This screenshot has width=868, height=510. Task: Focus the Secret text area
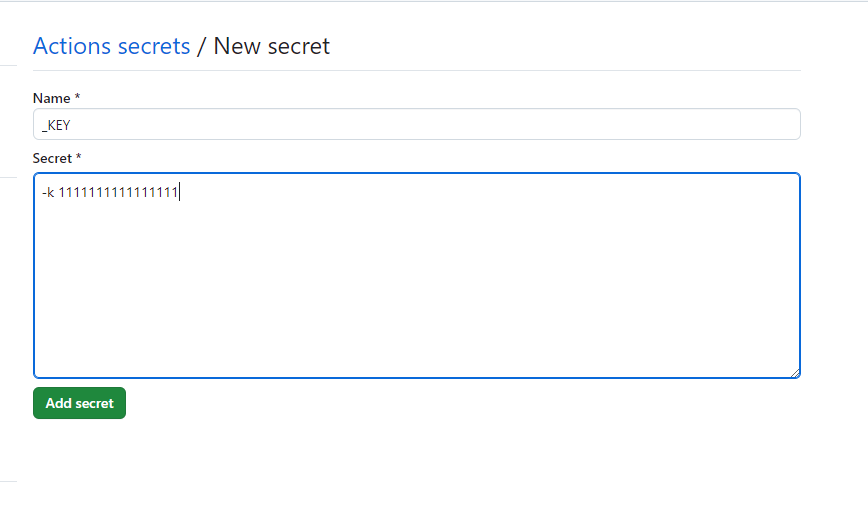coord(417,276)
